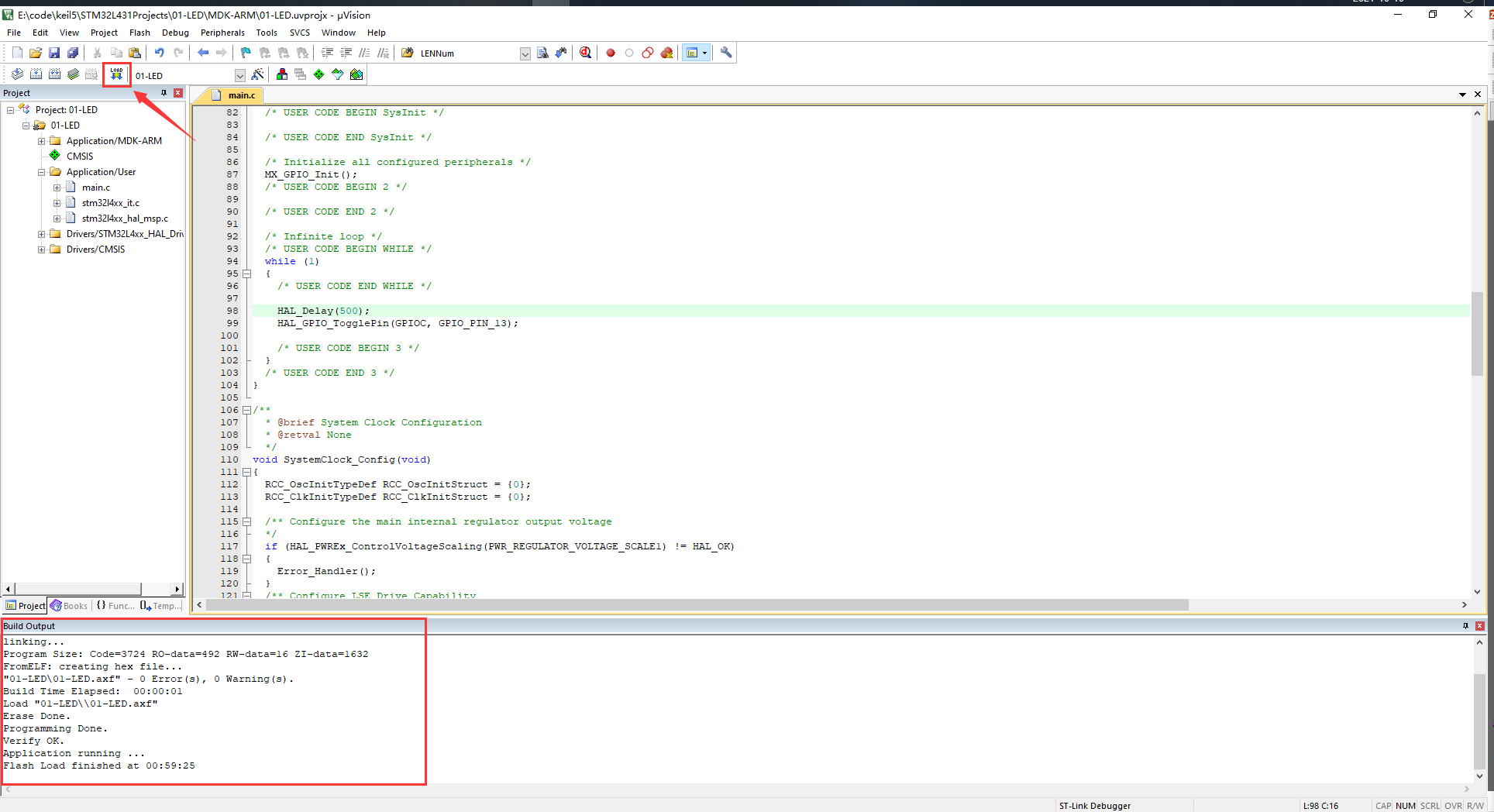Select stm32l4xx_hal_msp.c in the project tree
Viewport: 1494px width, 812px height.
tap(125, 218)
